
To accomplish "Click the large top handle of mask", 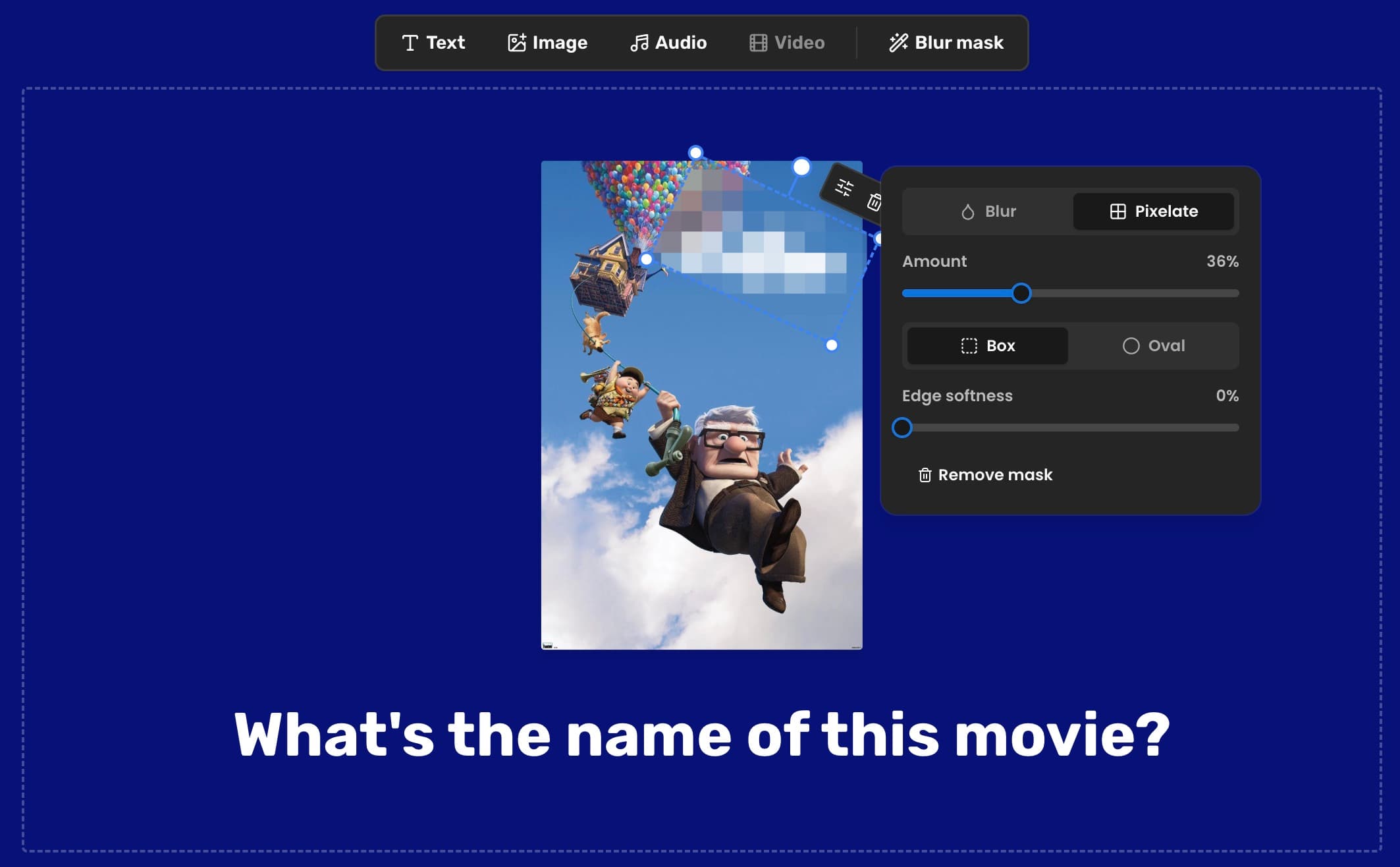I will (x=801, y=167).
